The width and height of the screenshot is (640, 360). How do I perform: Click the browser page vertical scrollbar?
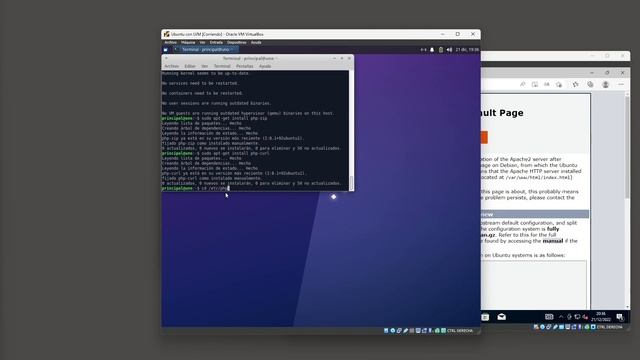627,200
